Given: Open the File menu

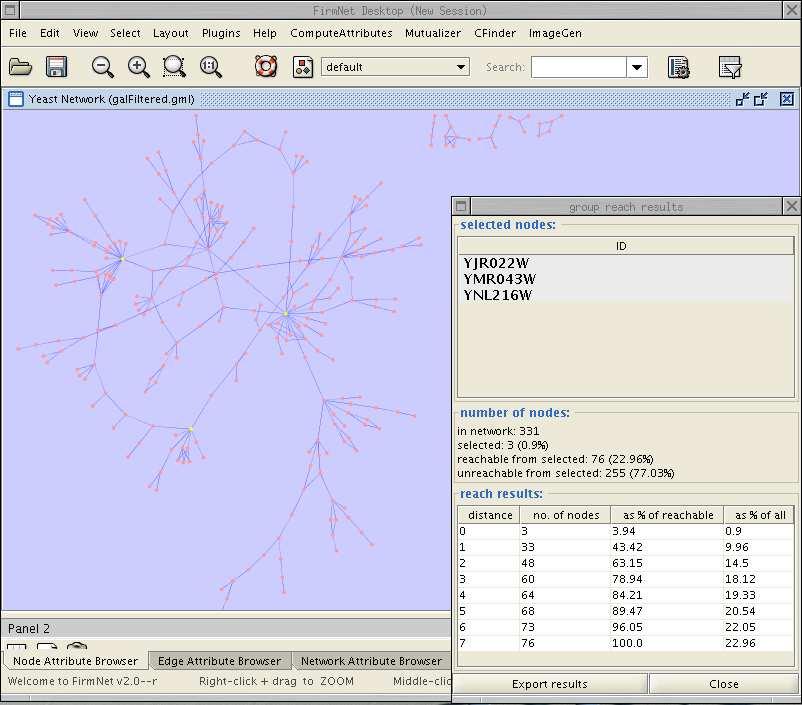Looking at the screenshot, I should [x=18, y=33].
